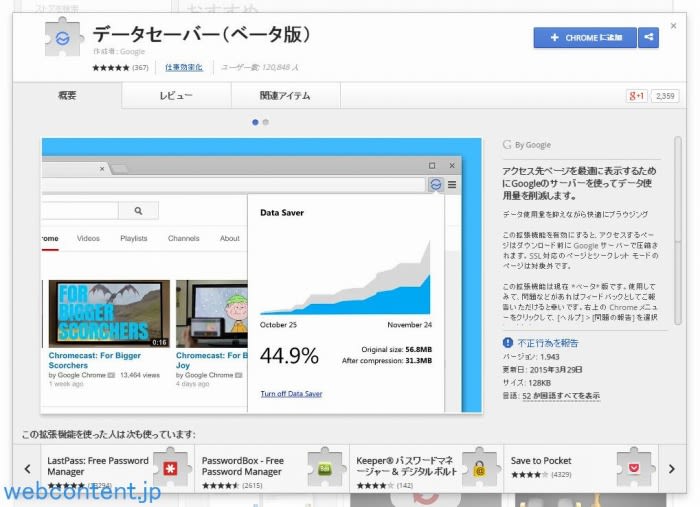Click the PasswordBox extension icon
700x507 pixels.
tap(326, 467)
